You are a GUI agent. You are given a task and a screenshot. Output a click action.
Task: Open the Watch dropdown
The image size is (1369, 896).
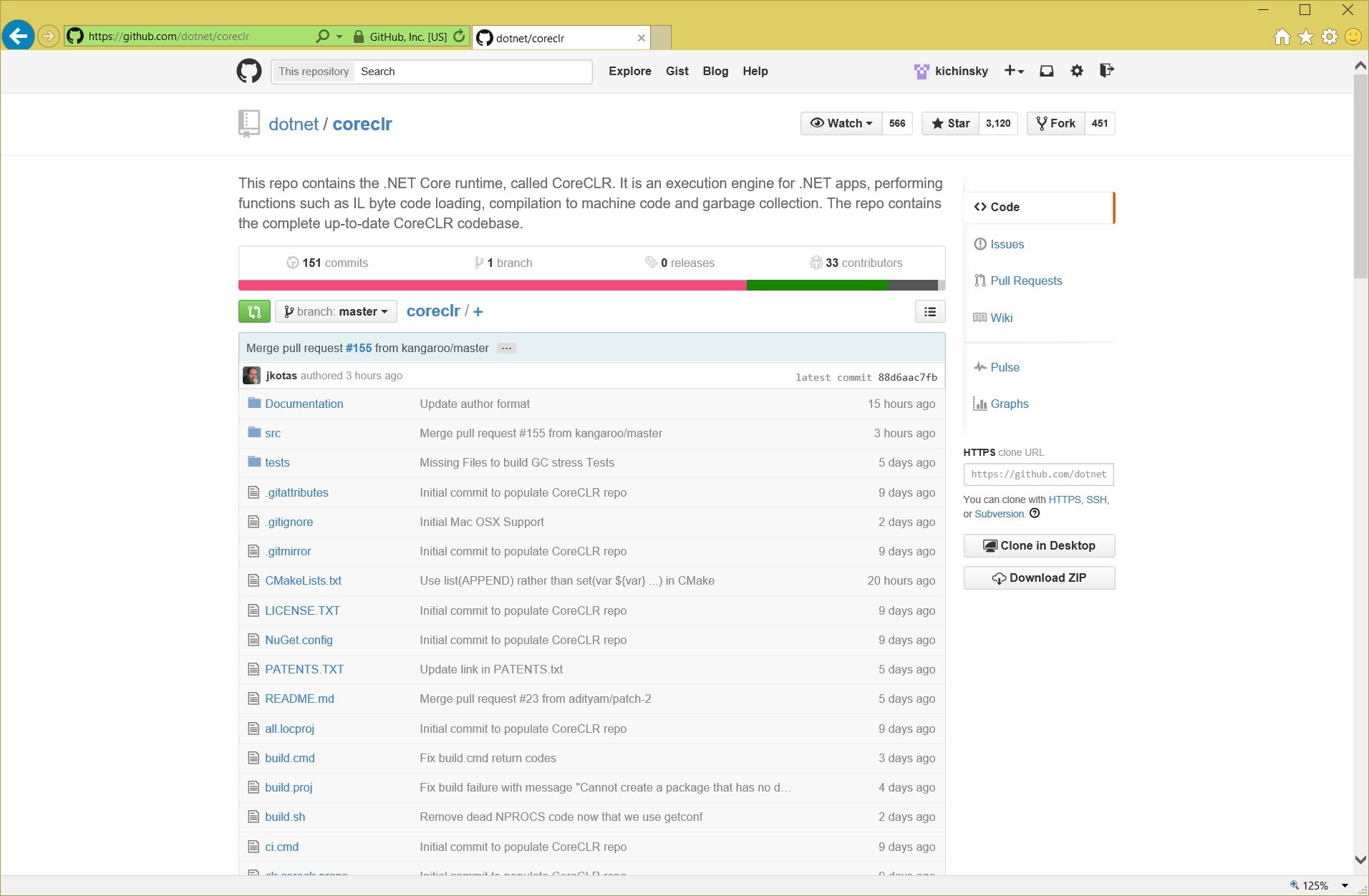pyautogui.click(x=841, y=123)
